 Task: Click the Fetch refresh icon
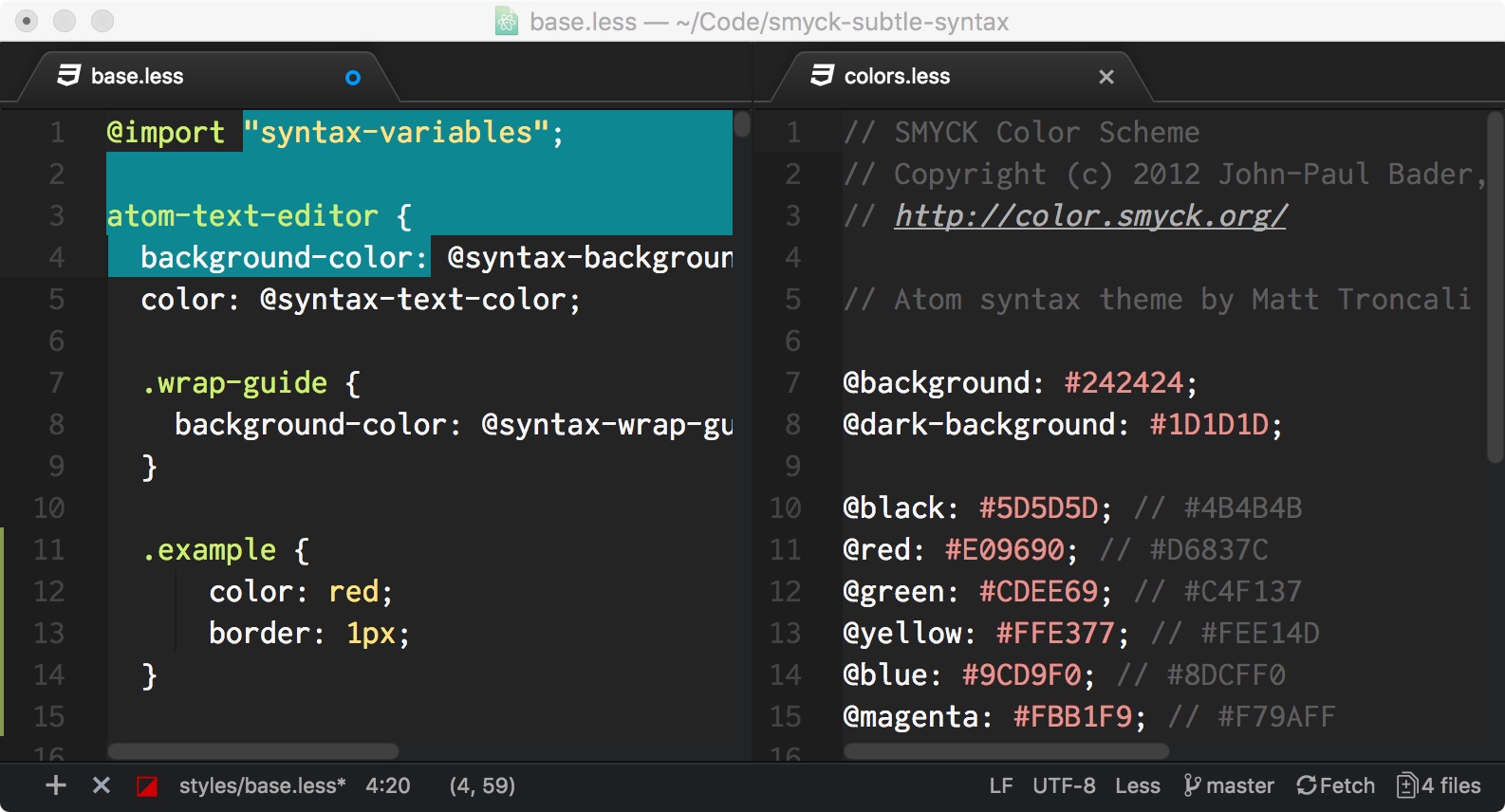[1307, 785]
